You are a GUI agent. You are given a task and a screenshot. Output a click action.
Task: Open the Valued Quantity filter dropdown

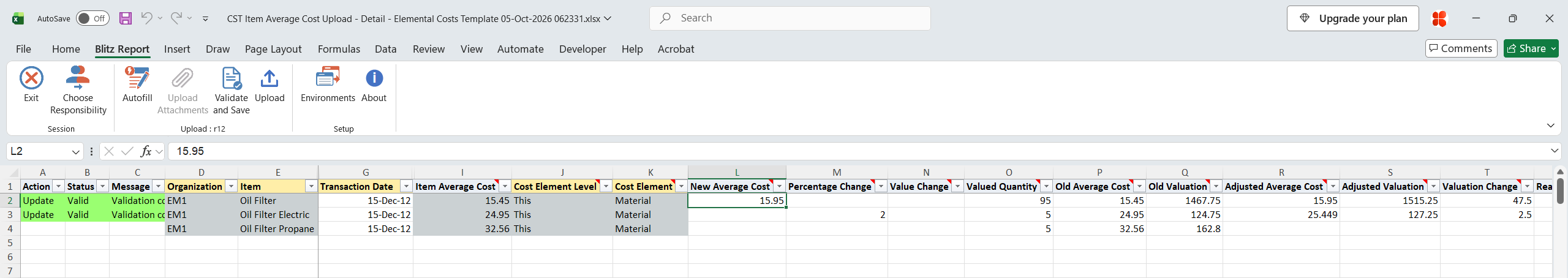1046,186
